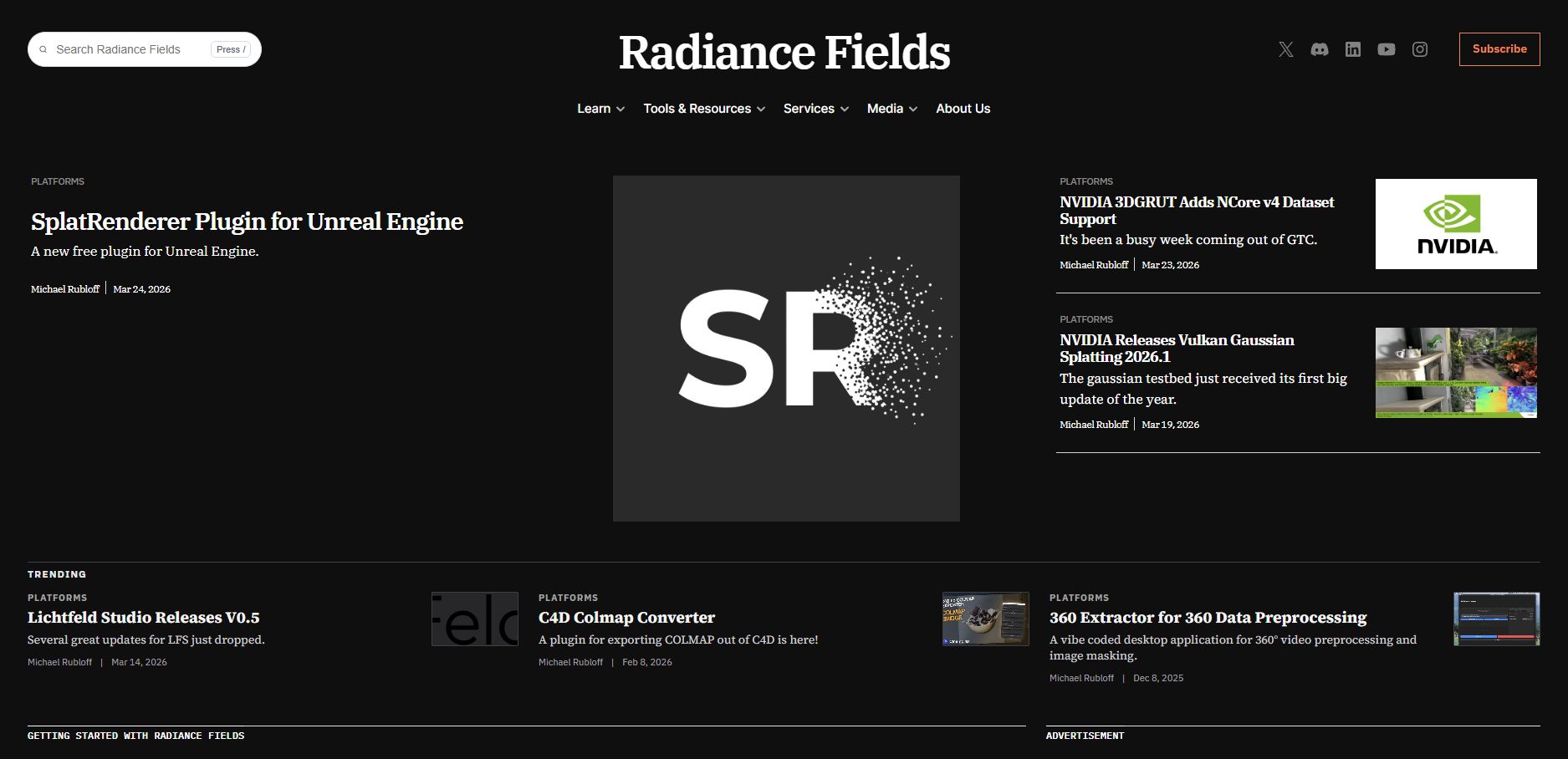Screen dimensions: 1568x759
Task: Click the Subscribe button
Action: 1499,48
